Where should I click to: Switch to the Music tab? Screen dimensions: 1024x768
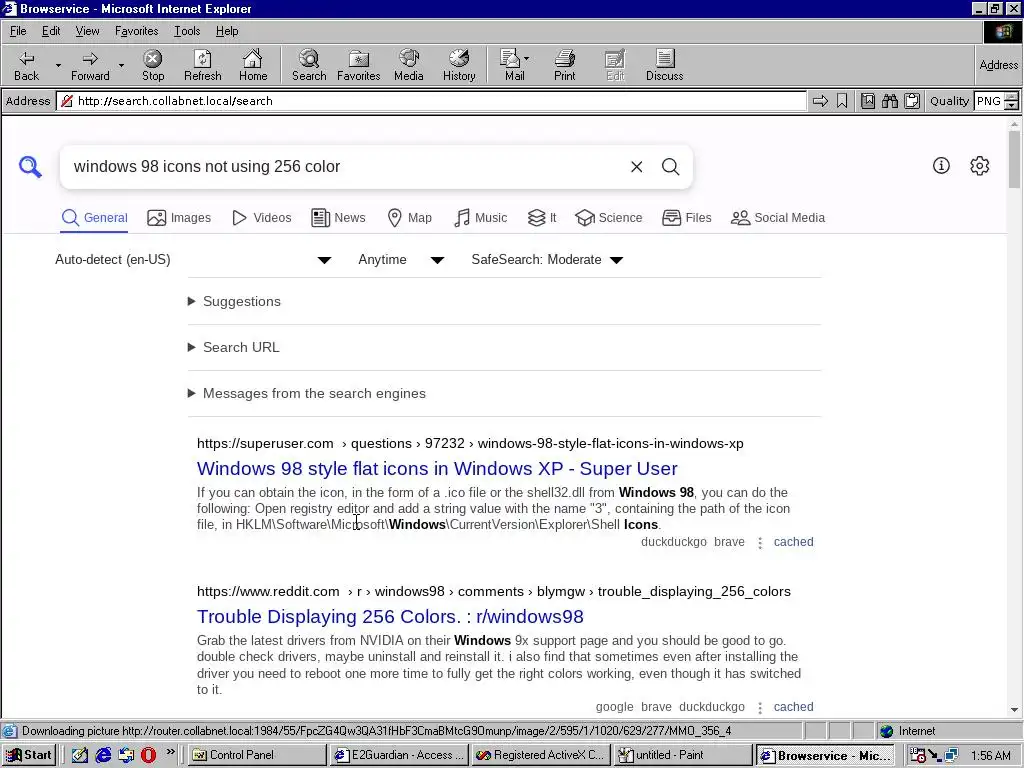pos(480,218)
